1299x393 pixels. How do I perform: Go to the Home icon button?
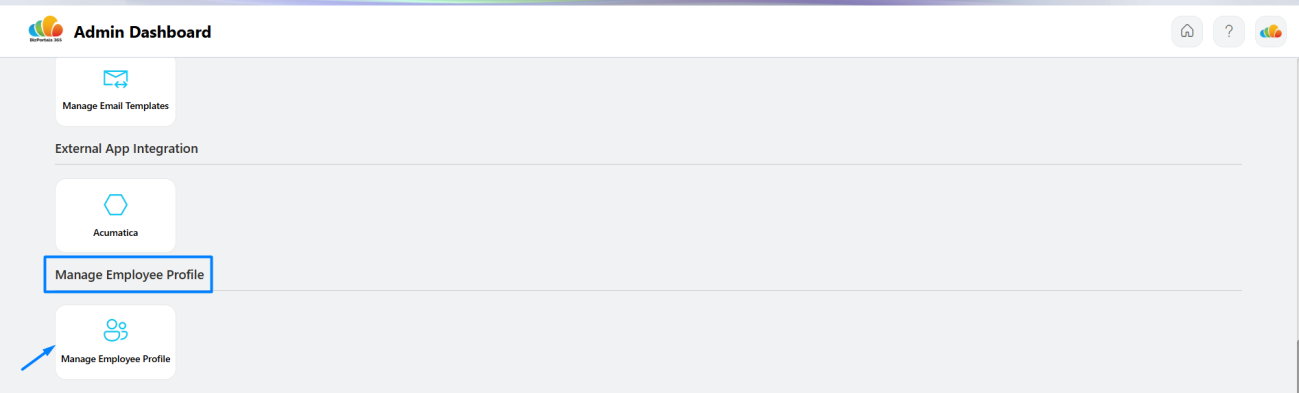coord(1187,31)
